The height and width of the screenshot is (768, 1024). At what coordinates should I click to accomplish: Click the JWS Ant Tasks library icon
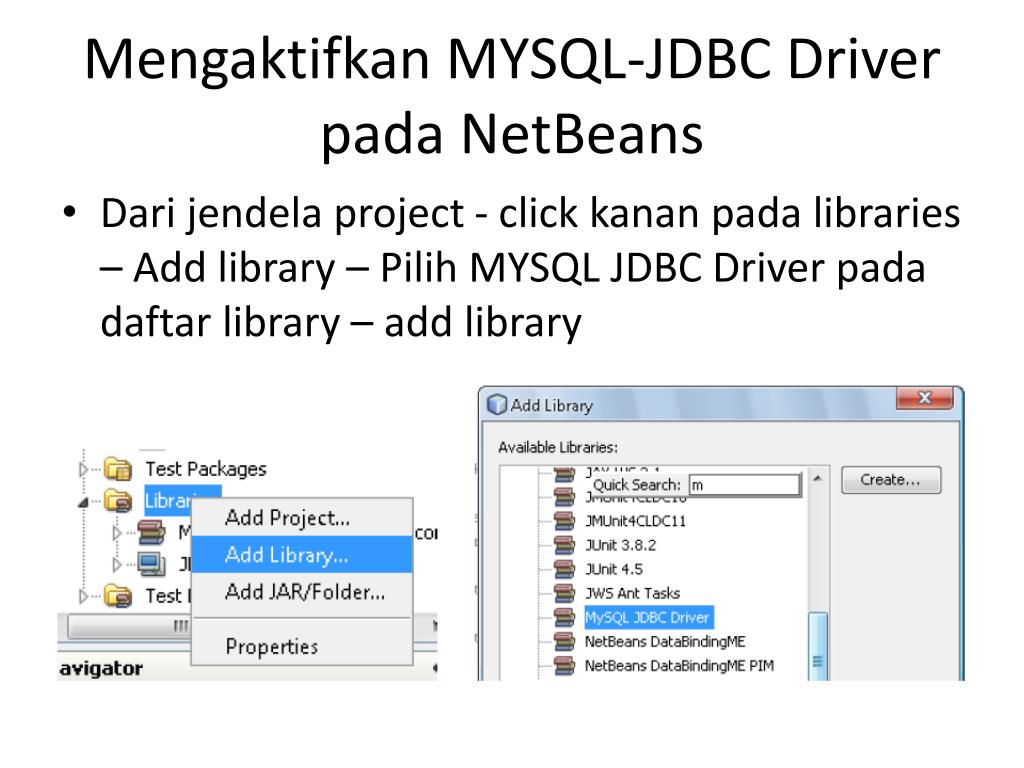pos(564,593)
